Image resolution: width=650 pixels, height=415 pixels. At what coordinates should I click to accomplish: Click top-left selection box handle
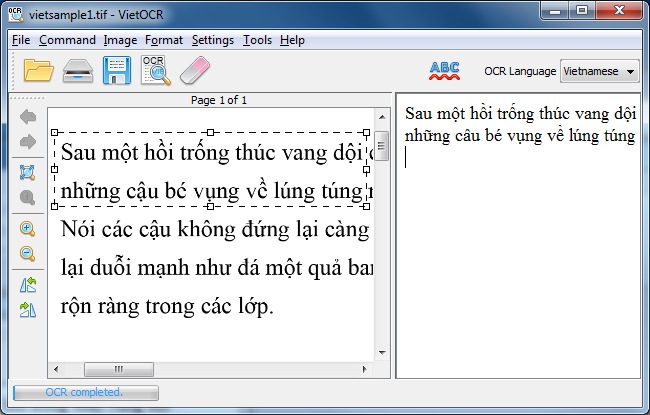(x=55, y=133)
